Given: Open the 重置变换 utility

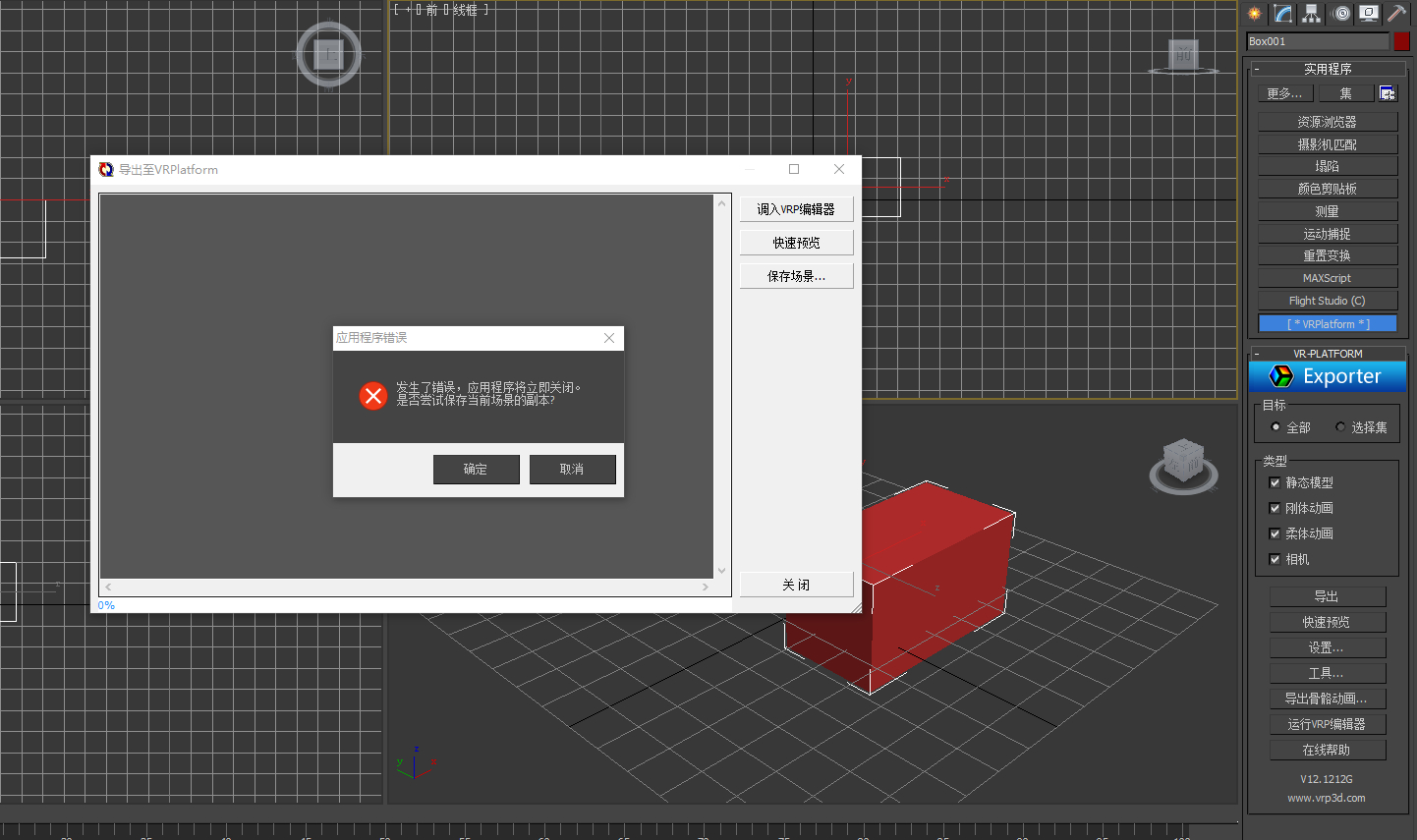Looking at the screenshot, I should [x=1328, y=255].
